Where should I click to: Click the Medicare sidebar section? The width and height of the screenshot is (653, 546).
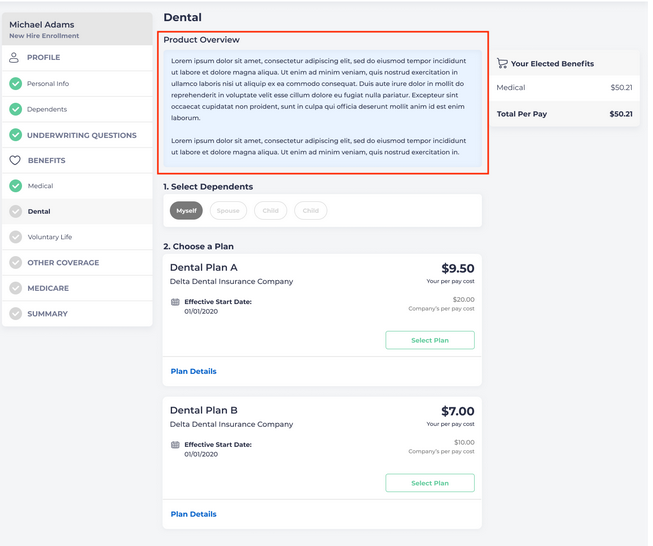(x=48, y=288)
